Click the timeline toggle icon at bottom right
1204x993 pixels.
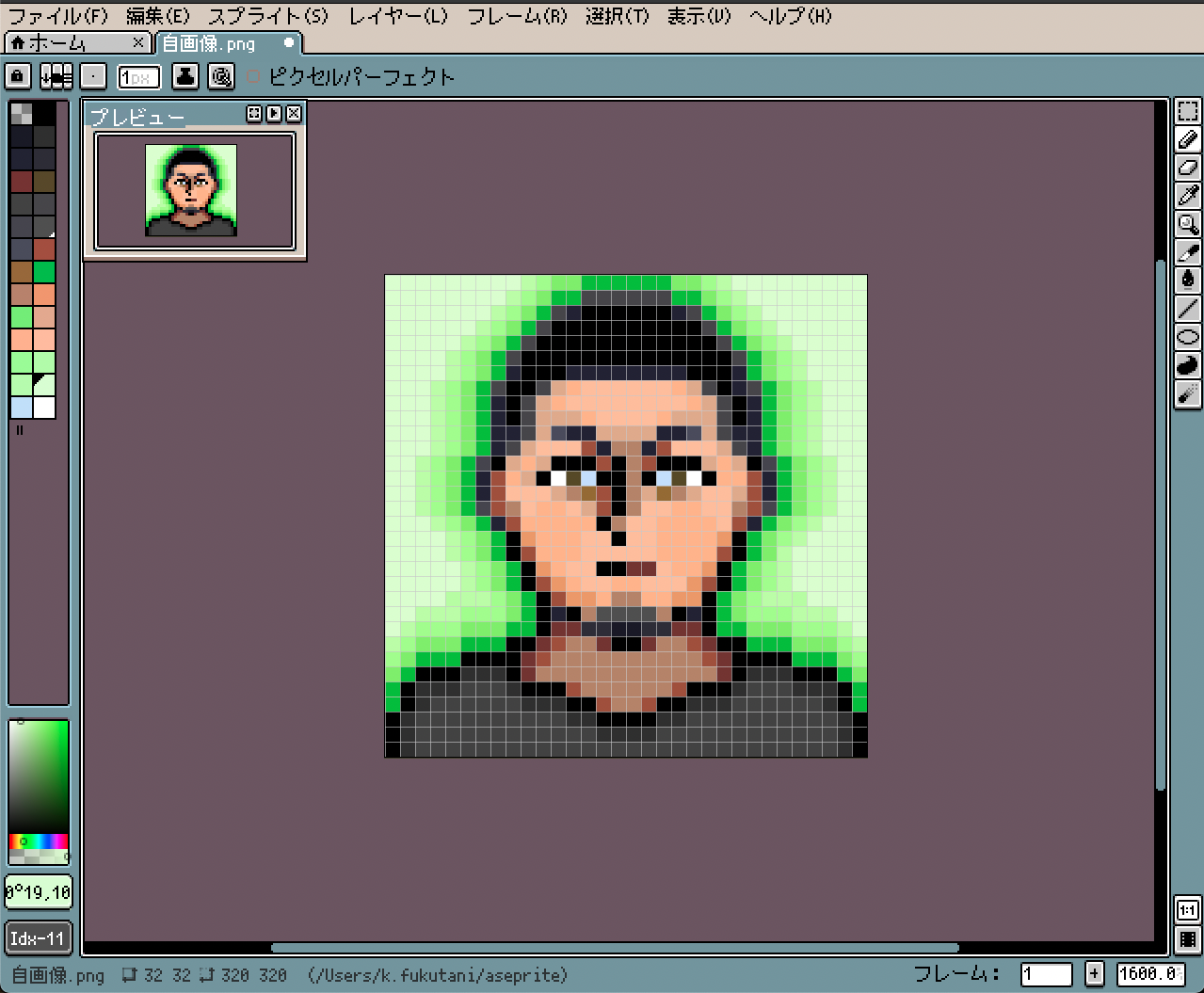[x=1188, y=938]
